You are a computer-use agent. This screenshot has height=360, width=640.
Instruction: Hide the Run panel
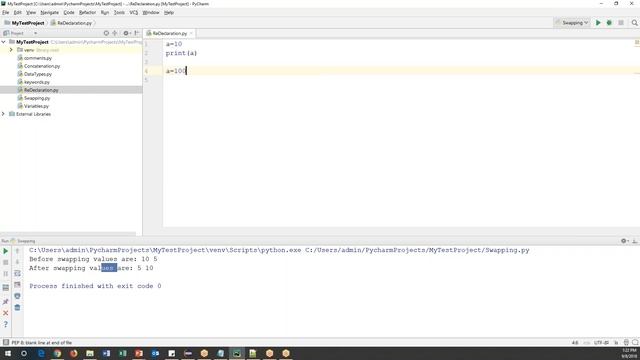pyautogui.click(x=635, y=241)
